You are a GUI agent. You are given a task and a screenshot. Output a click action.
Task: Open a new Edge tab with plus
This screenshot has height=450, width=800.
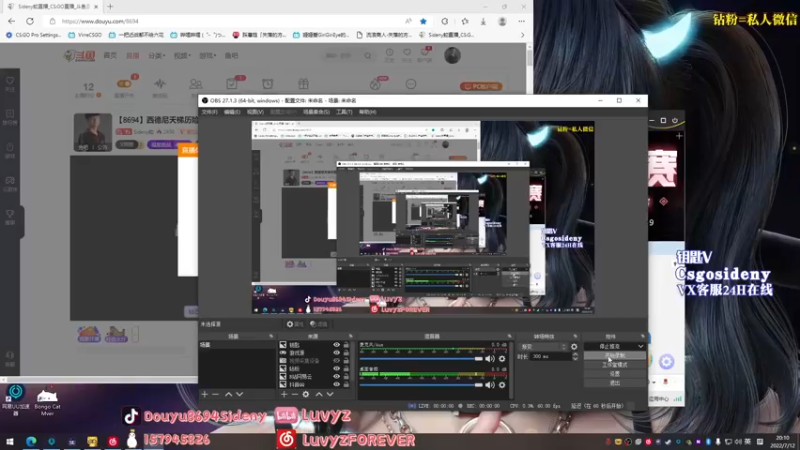click(110, 7)
